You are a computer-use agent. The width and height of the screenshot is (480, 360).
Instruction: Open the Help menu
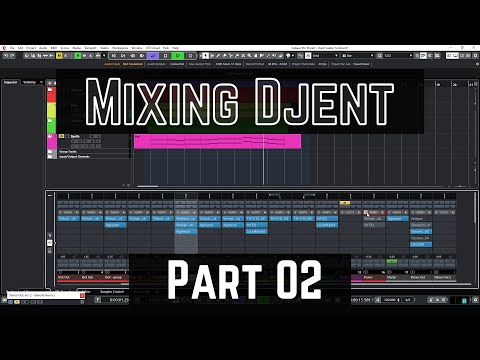coord(175,48)
